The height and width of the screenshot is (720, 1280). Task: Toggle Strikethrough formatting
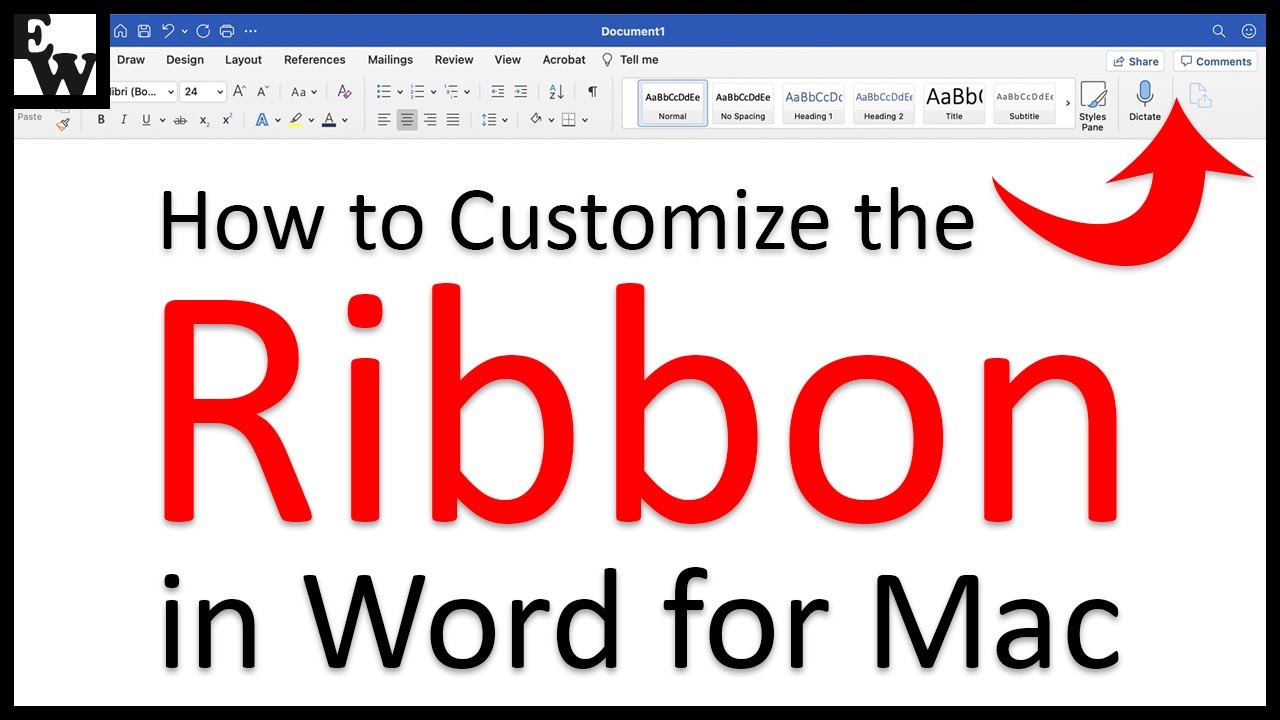pos(180,120)
